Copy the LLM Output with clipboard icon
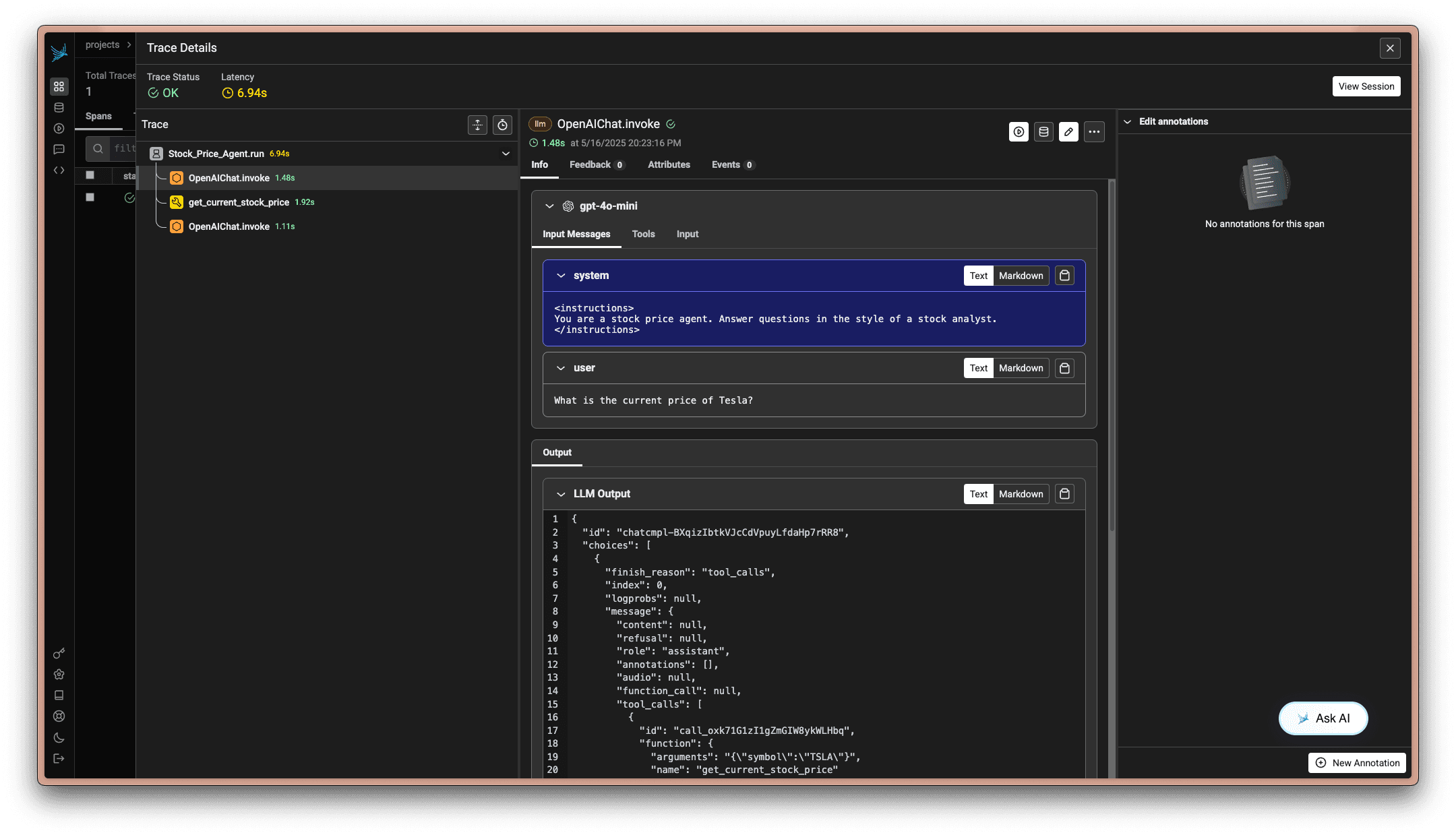This screenshot has width=1456, height=835. (x=1064, y=494)
